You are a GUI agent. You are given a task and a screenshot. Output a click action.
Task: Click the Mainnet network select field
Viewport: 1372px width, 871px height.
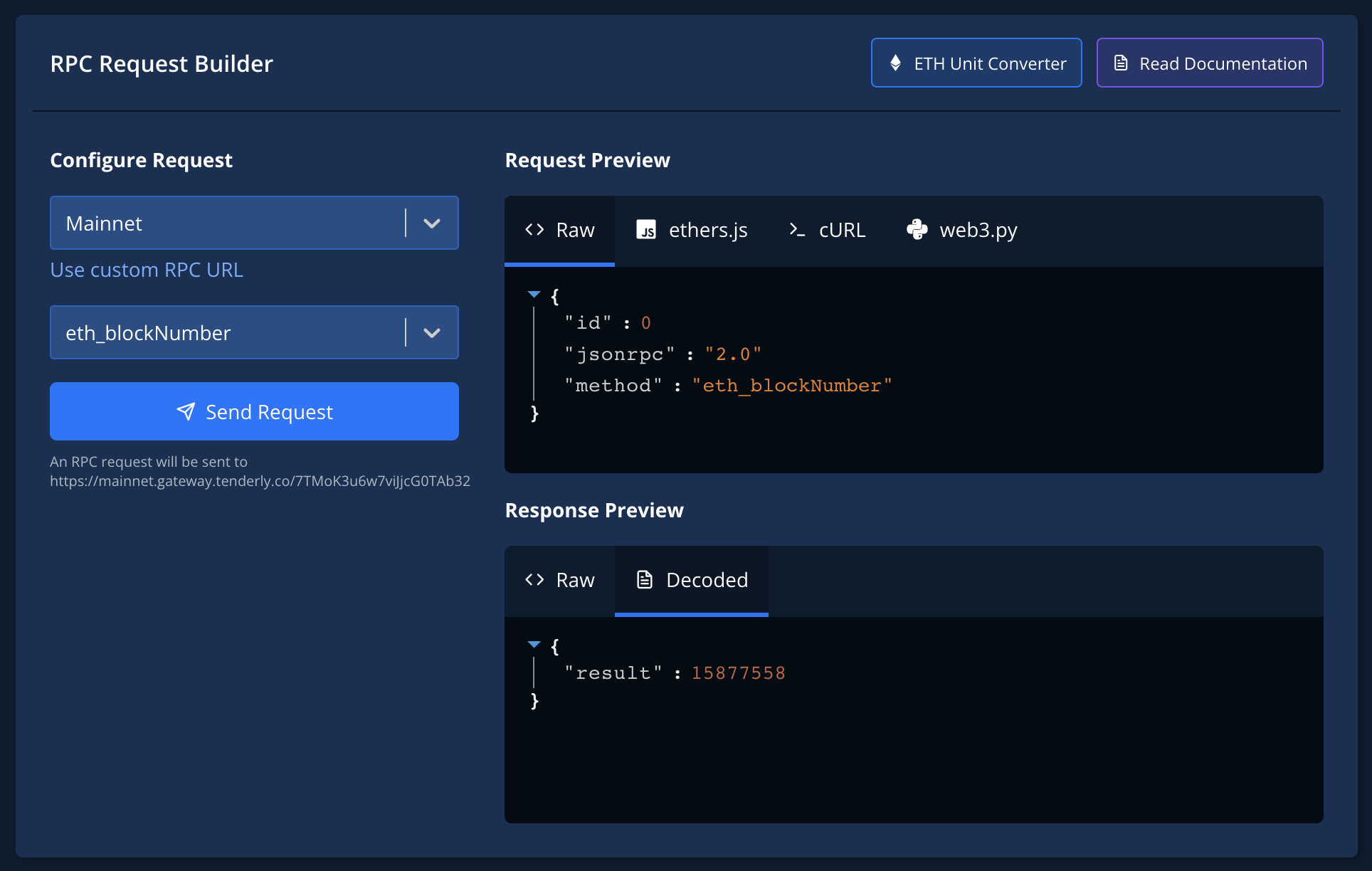coord(228,223)
